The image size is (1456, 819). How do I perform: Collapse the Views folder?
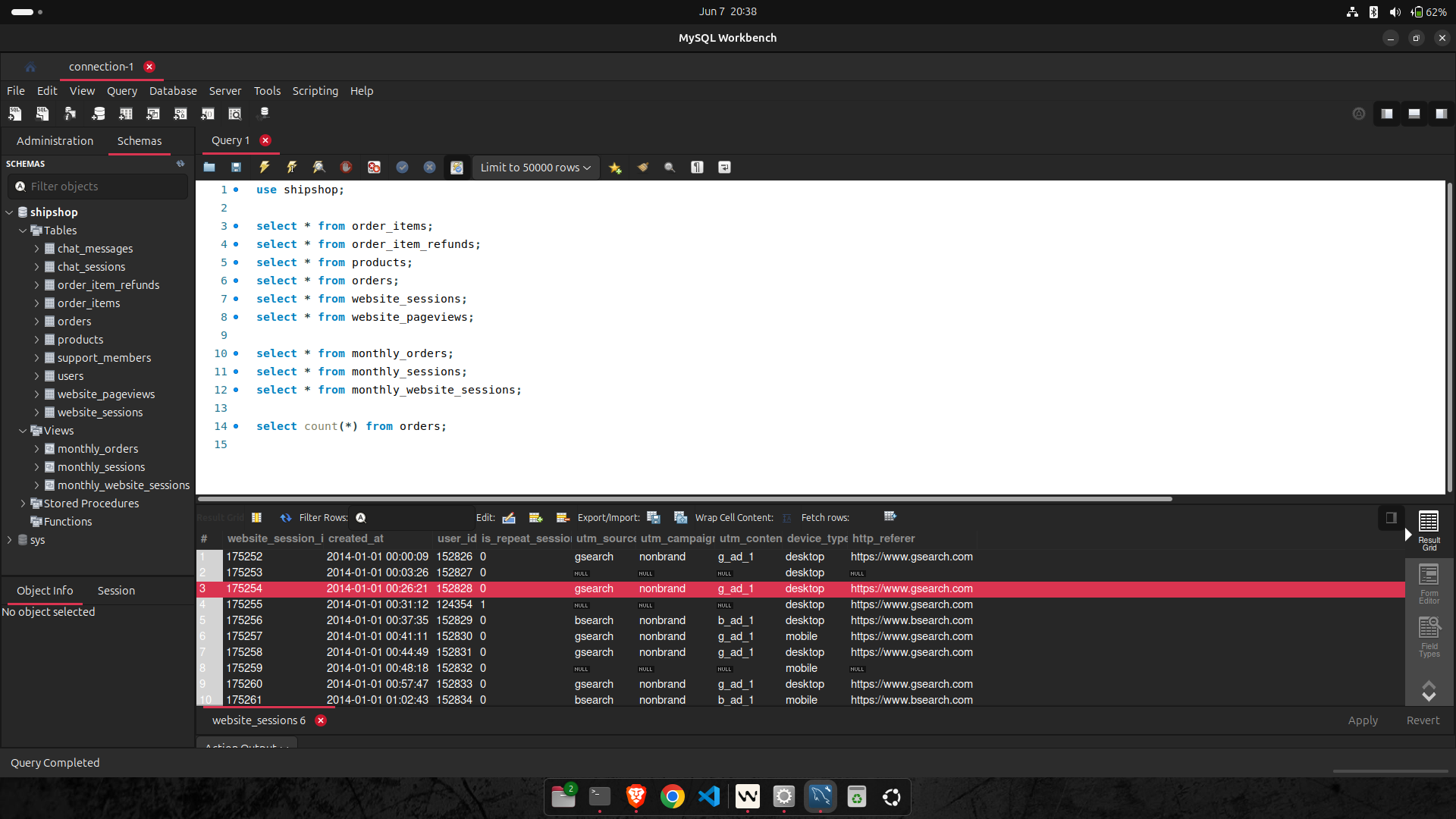[x=23, y=431]
